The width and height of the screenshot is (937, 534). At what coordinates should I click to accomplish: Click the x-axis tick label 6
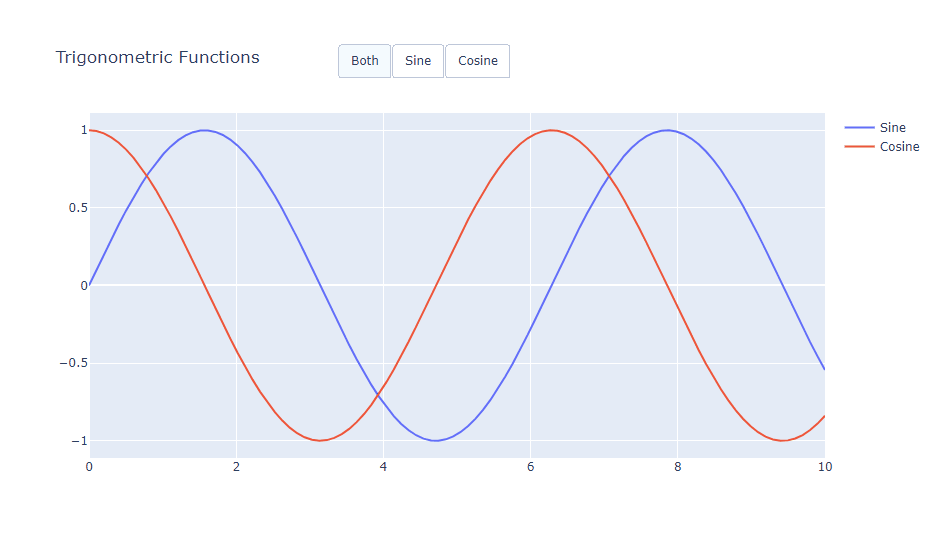[x=530, y=467]
